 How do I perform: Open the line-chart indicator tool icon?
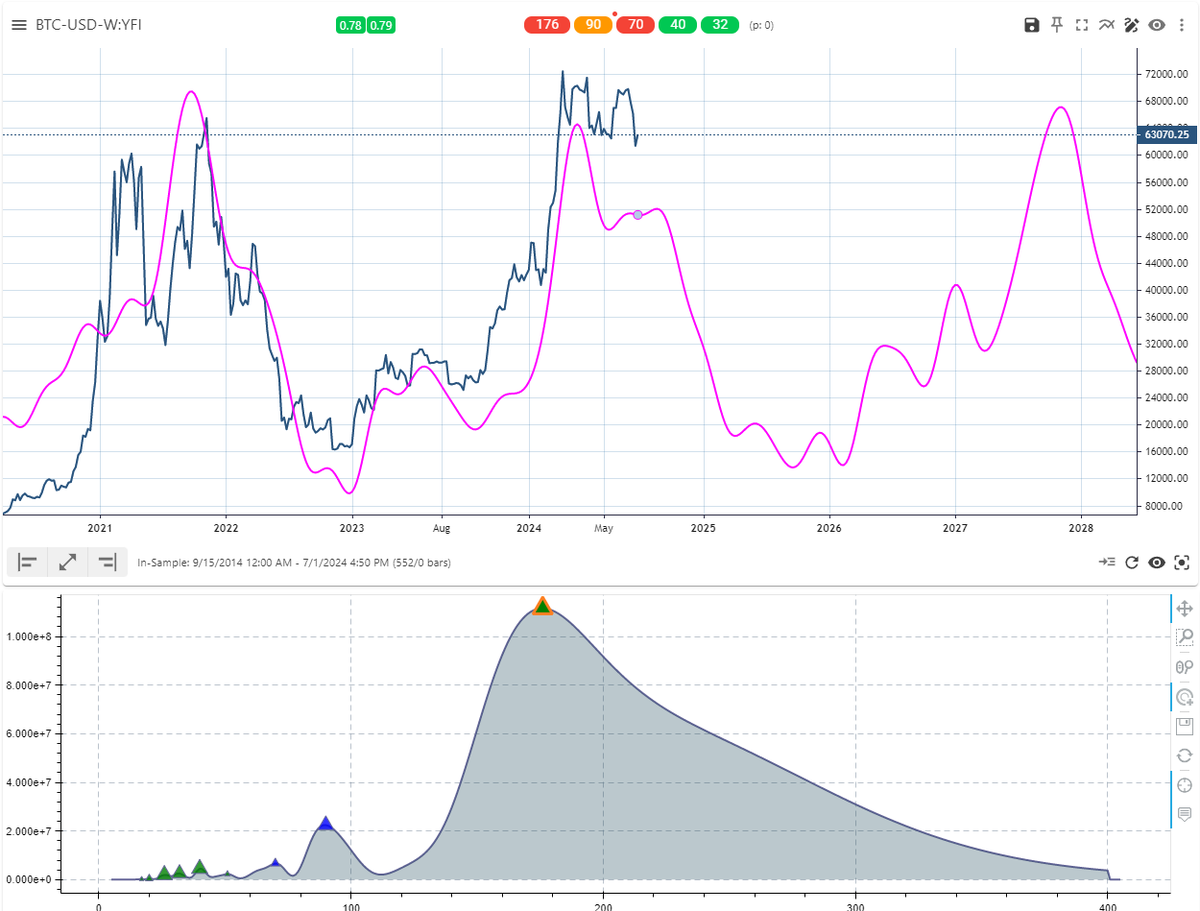(1106, 25)
